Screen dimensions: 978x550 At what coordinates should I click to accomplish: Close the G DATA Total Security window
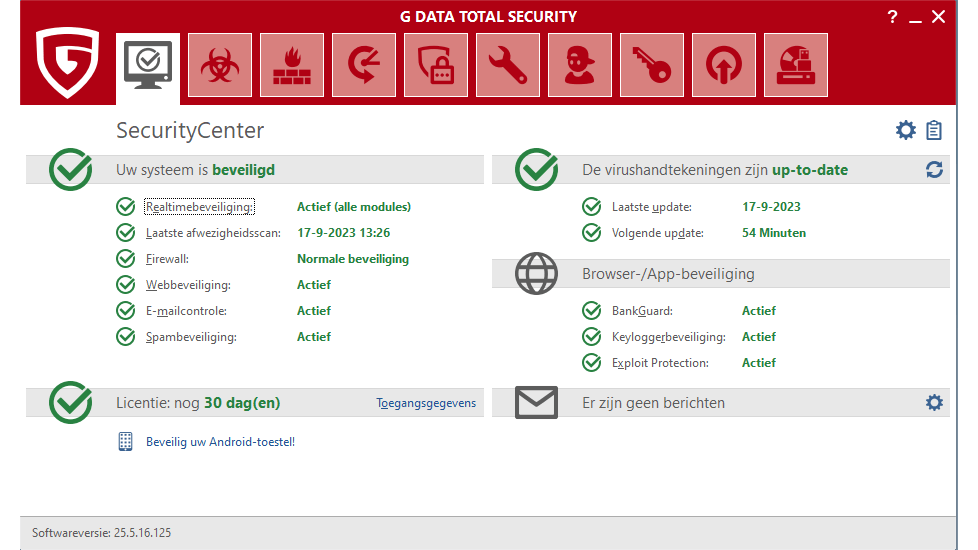pyautogui.click(x=939, y=17)
